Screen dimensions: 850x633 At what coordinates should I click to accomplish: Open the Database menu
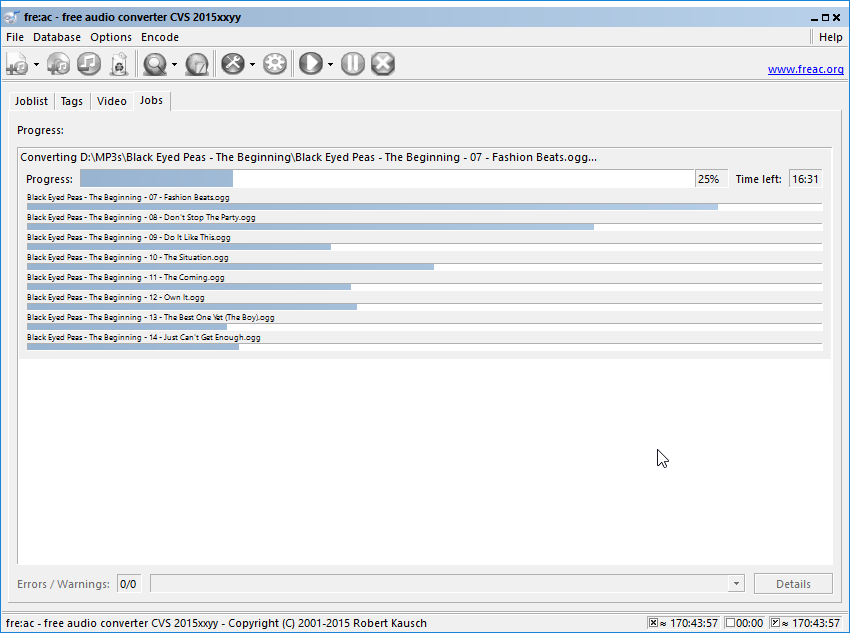pos(57,37)
